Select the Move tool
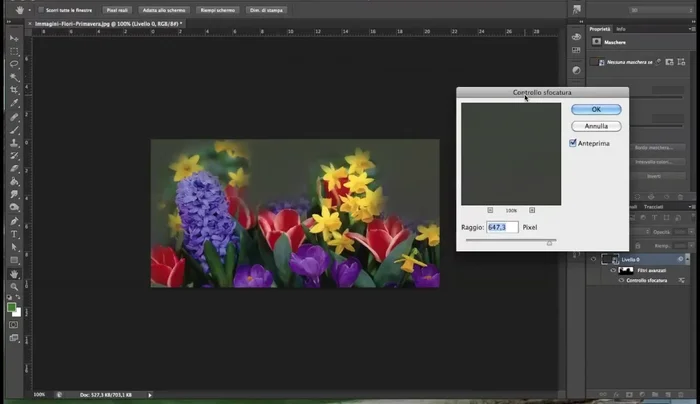The width and height of the screenshot is (700, 404). coord(14,38)
